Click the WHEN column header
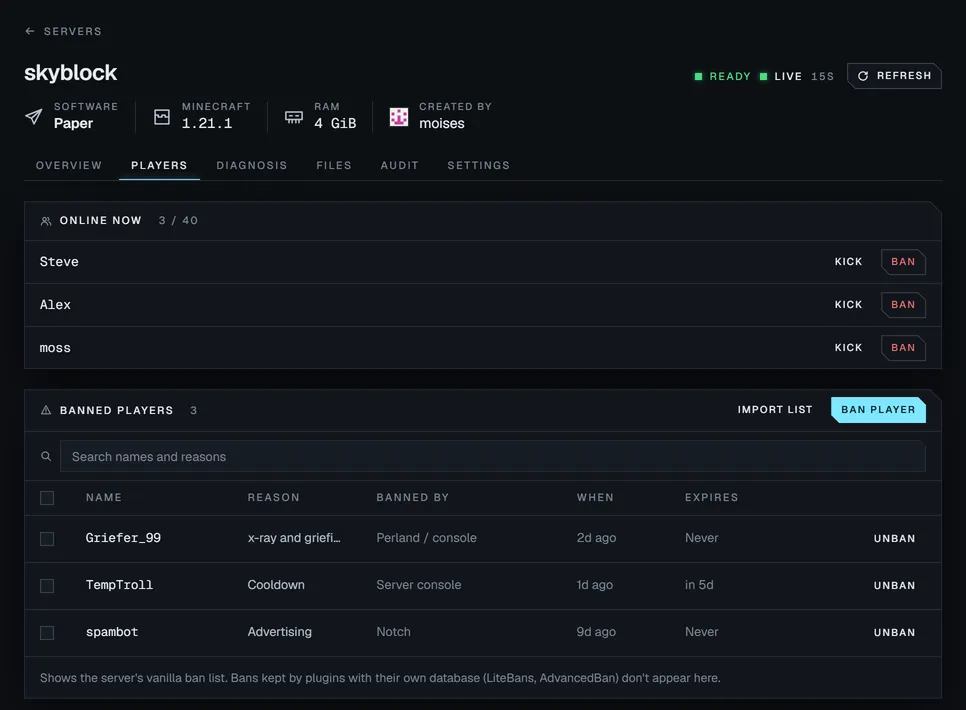Screen dimensions: 966x710 595,497
